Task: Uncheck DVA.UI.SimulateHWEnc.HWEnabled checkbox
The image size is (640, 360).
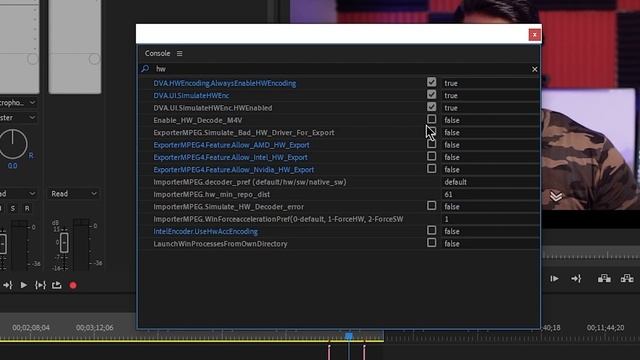Action: tap(431, 107)
